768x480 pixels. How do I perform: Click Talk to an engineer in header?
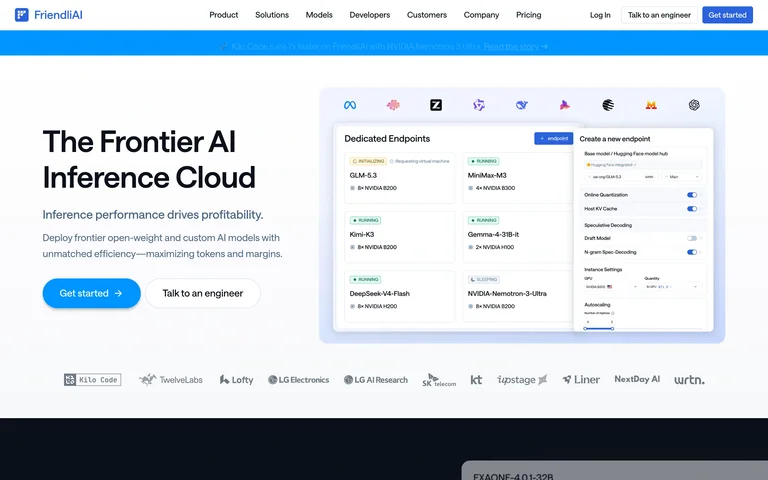[x=659, y=15]
